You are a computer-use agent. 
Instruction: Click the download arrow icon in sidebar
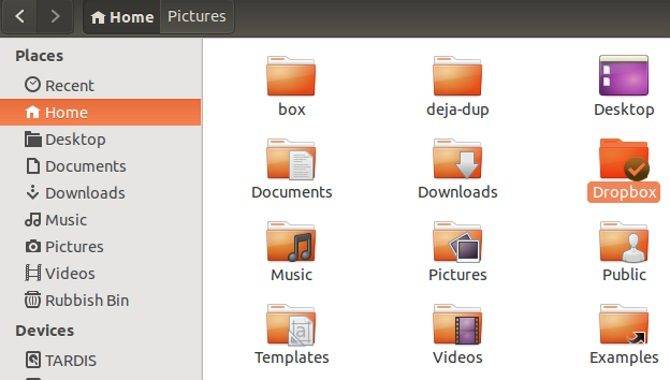pyautogui.click(x=32, y=193)
